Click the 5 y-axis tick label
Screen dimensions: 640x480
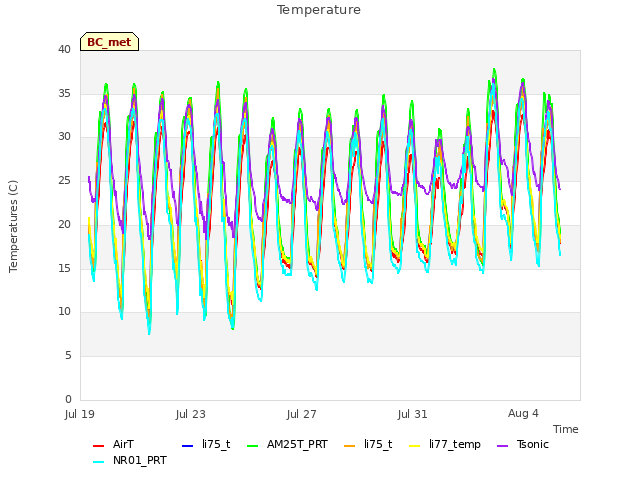[x=68, y=356]
